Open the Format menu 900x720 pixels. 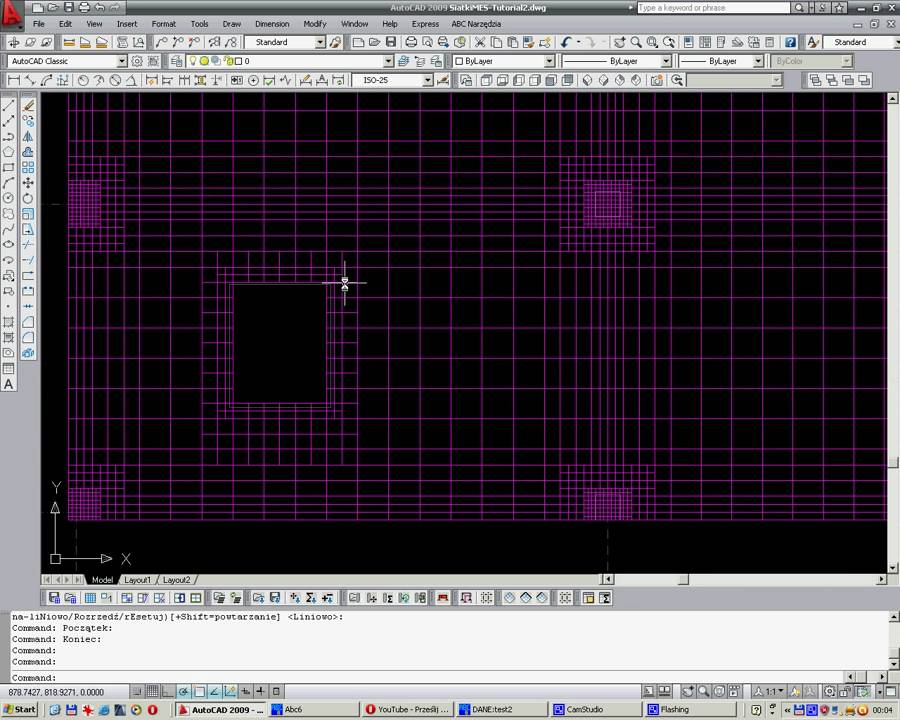(x=164, y=24)
